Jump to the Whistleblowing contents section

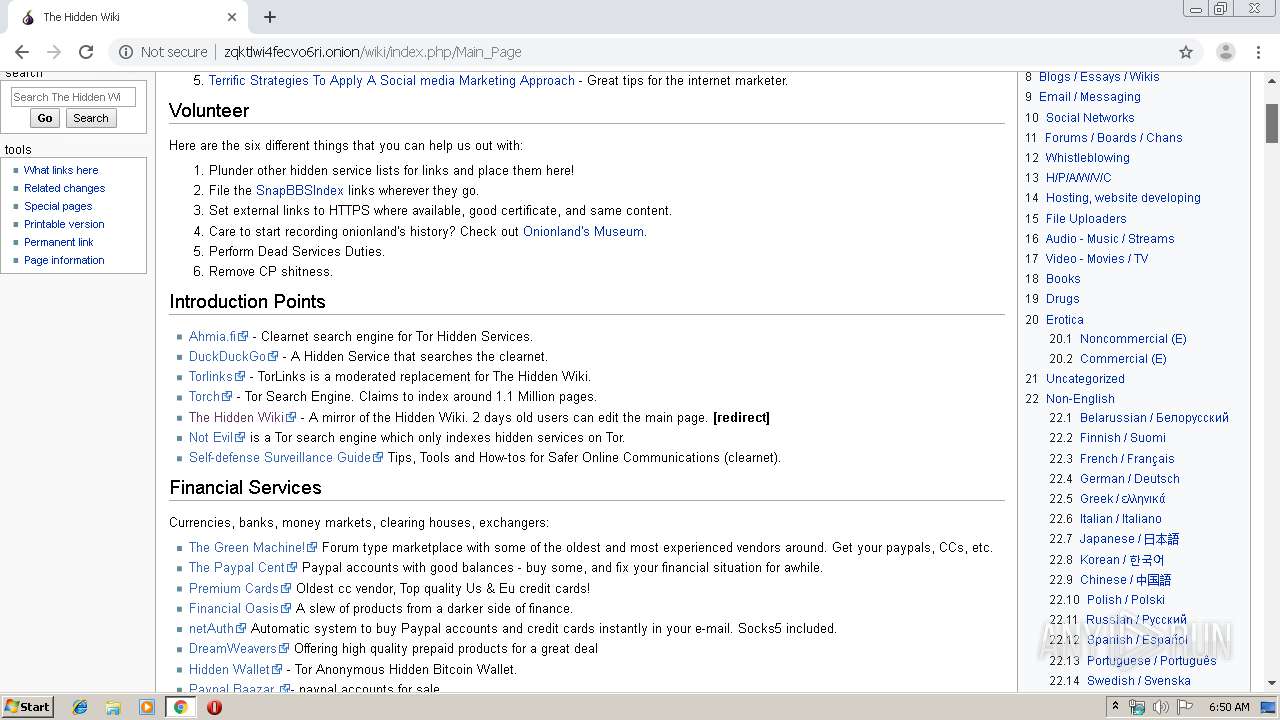point(1087,158)
